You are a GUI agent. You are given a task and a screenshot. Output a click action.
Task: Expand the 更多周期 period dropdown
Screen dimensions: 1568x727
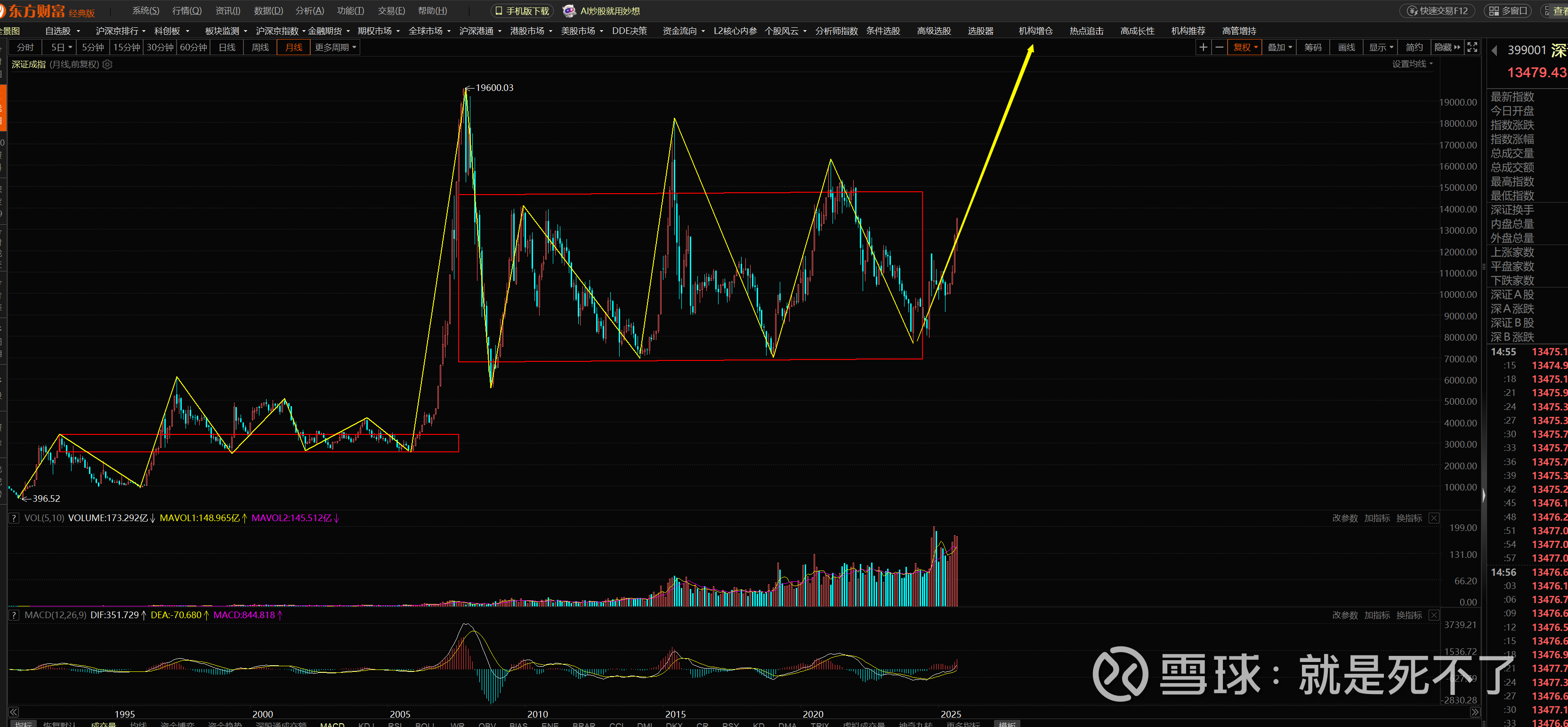pyautogui.click(x=335, y=48)
